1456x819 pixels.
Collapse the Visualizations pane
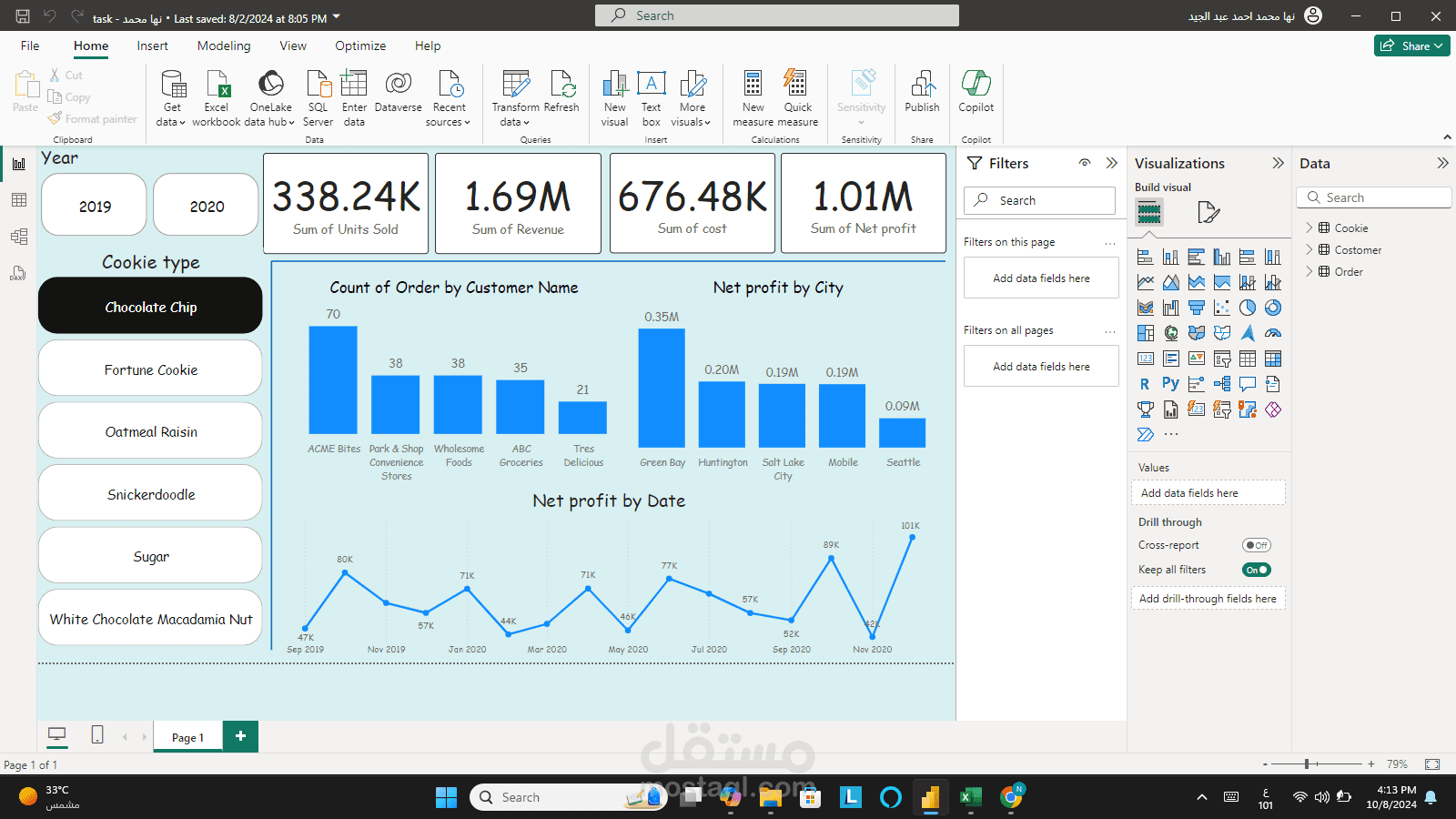pyautogui.click(x=1278, y=163)
